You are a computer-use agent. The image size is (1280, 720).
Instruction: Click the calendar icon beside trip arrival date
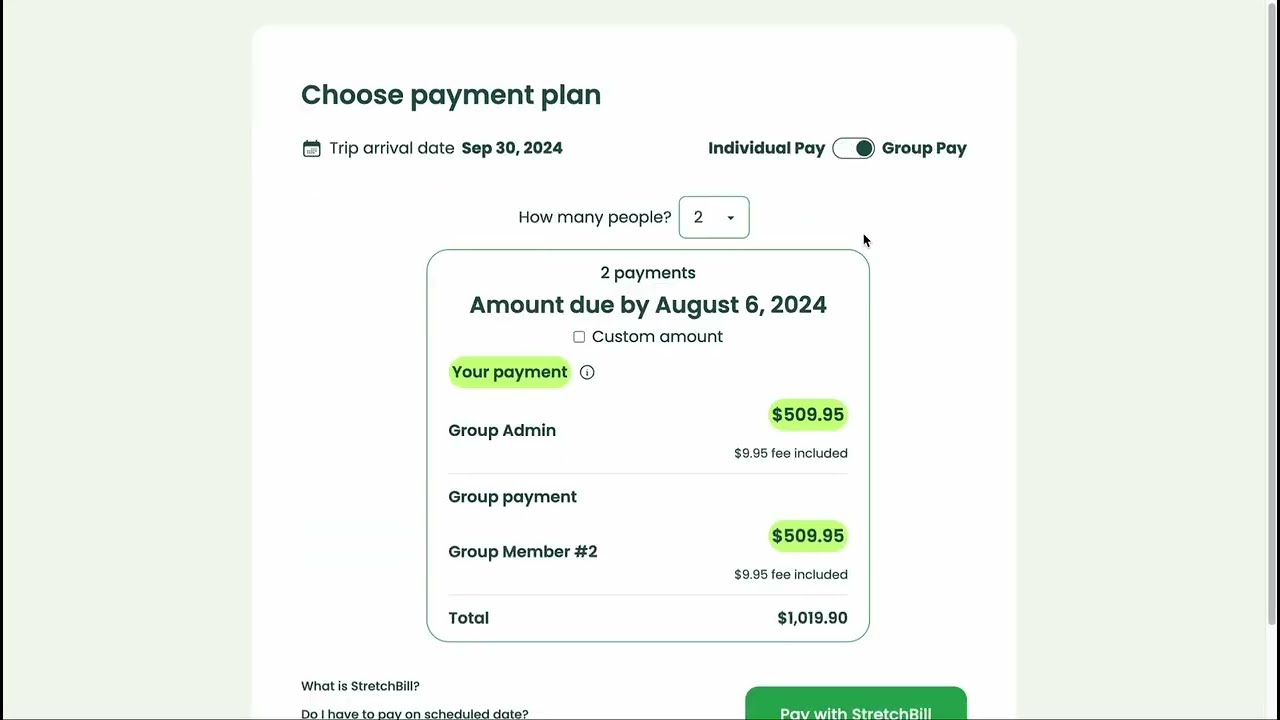[x=311, y=148]
